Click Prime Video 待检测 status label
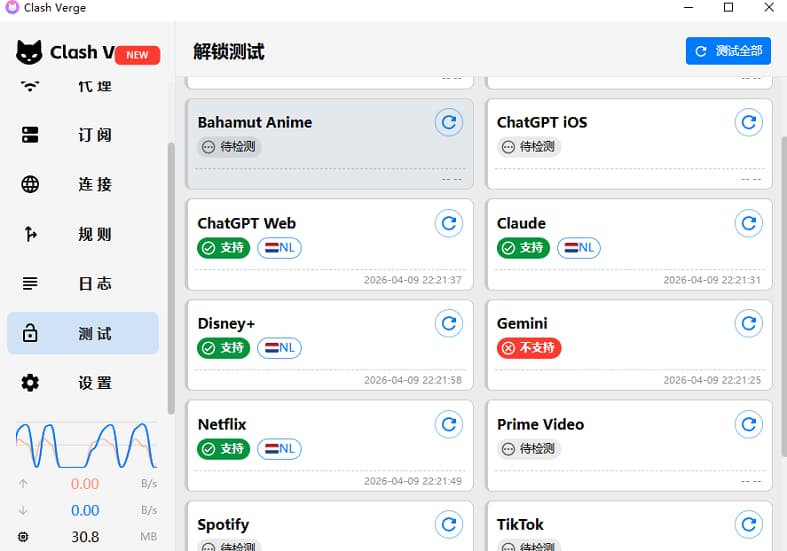787x551 pixels. click(x=529, y=449)
